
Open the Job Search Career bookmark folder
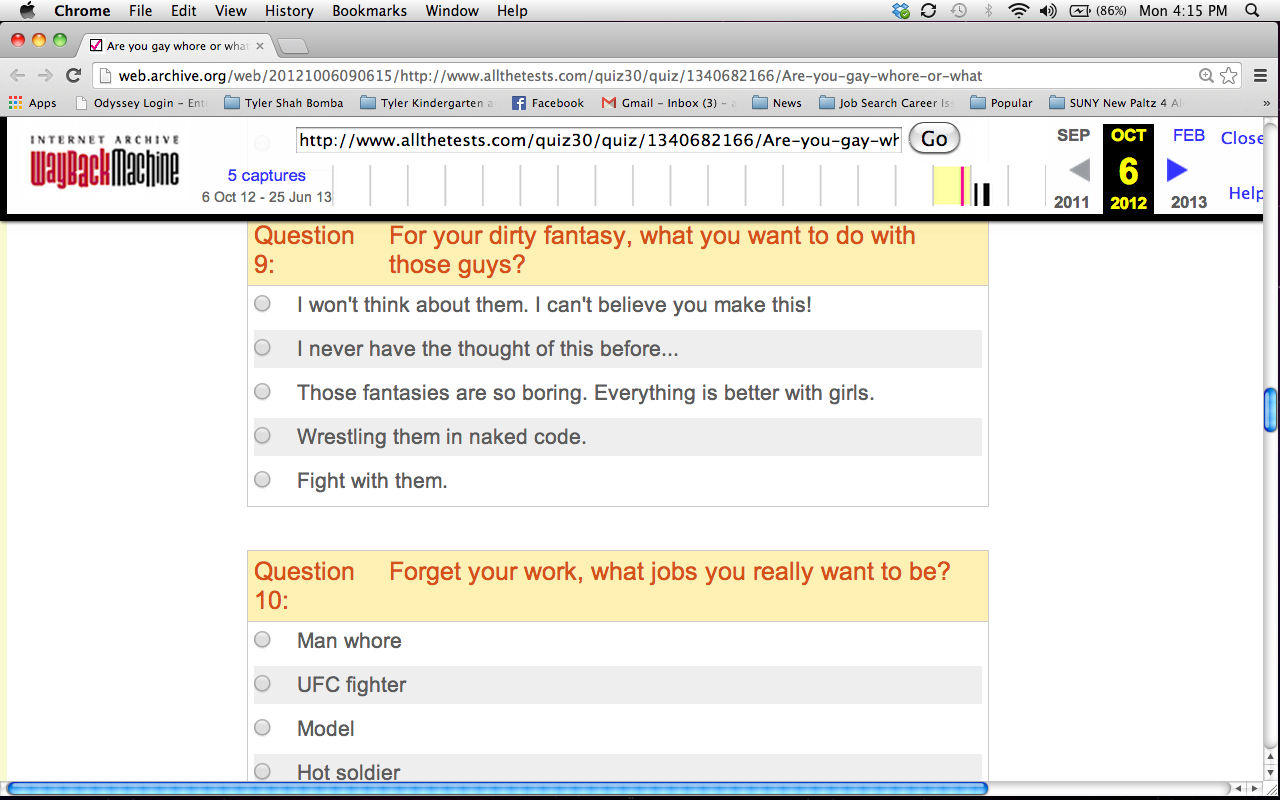point(885,103)
